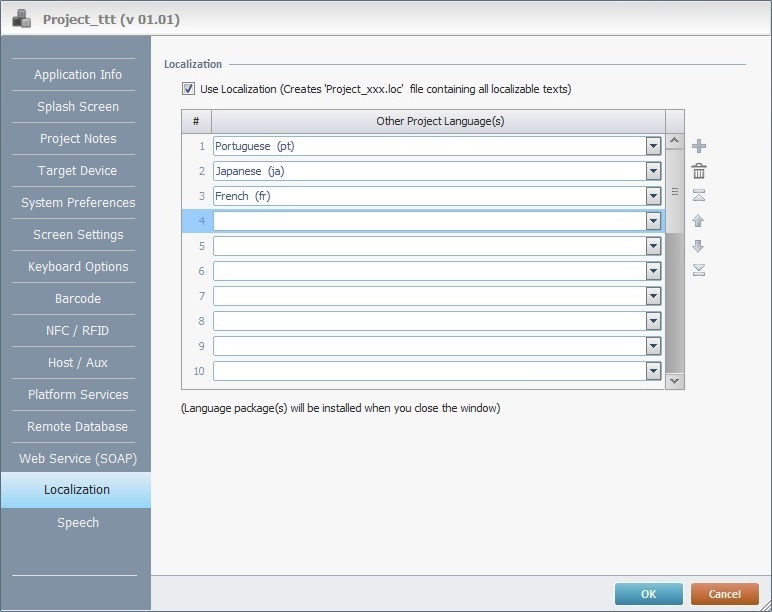Select the Web Service (SOAP) tab
Viewport: 772px width, 612px height.
pyautogui.click(x=77, y=458)
